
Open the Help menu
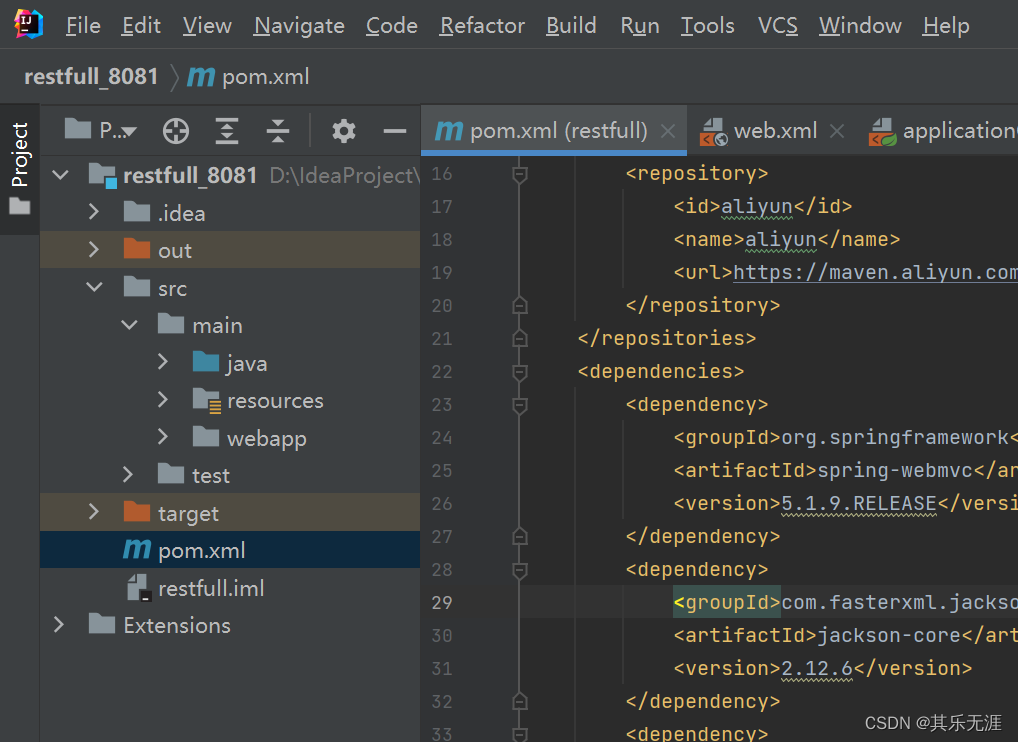pyautogui.click(x=946, y=25)
